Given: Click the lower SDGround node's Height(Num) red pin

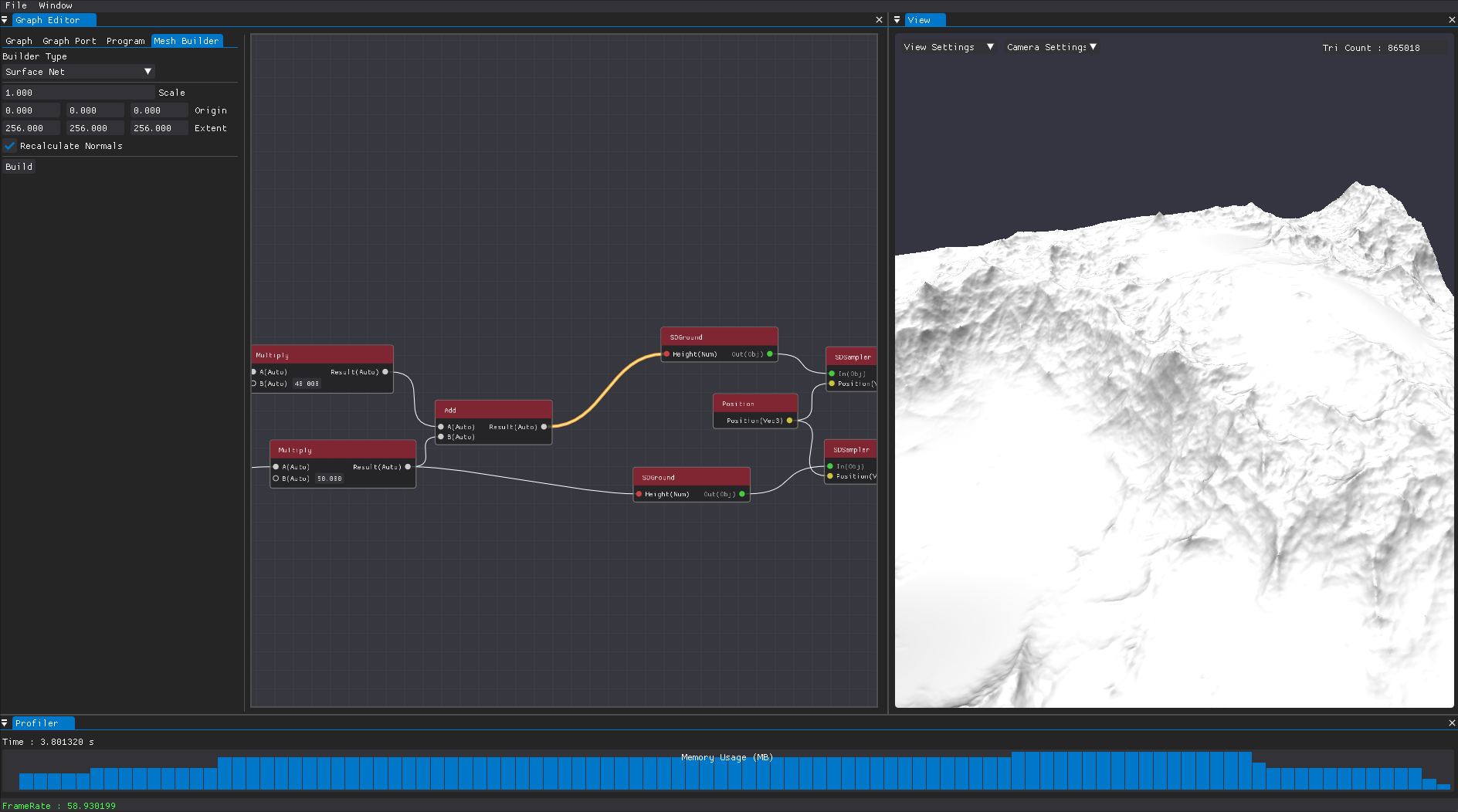Looking at the screenshot, I should [x=639, y=494].
